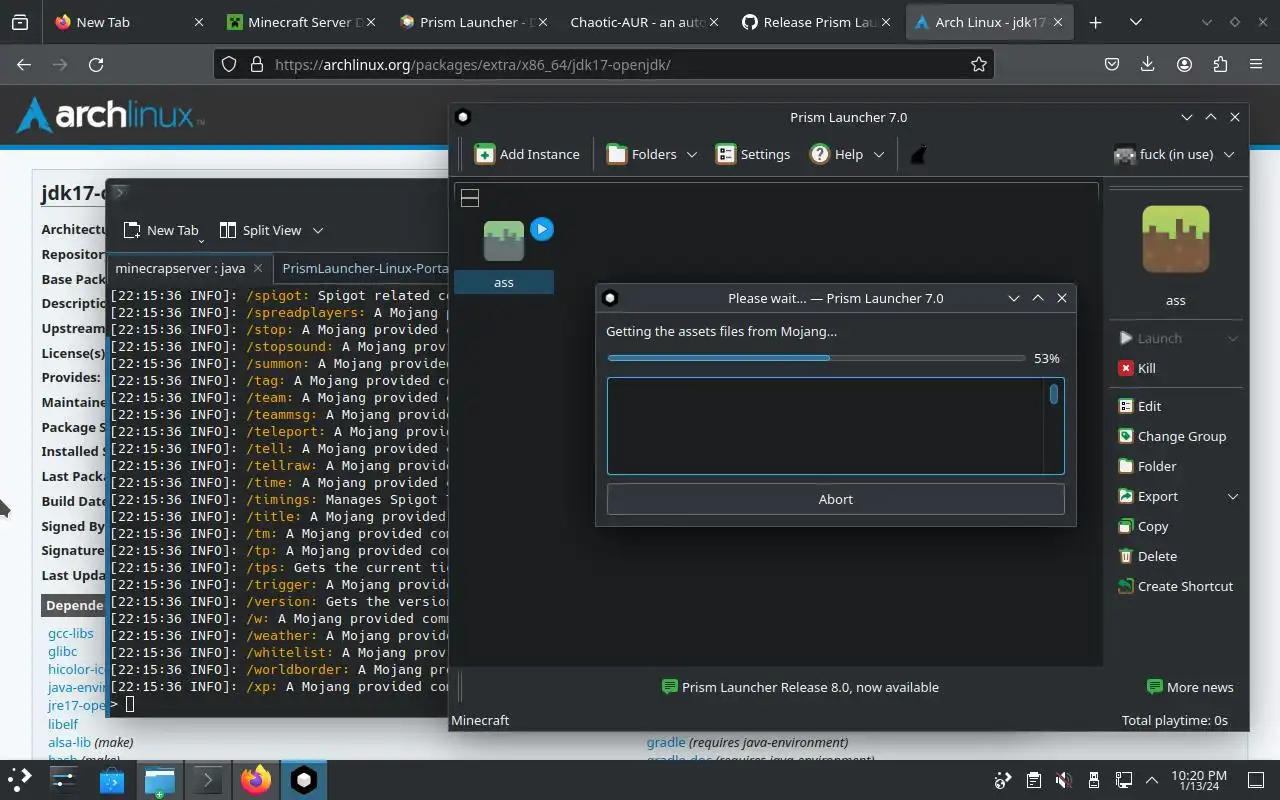Switch to Firefox from the taskbar
The image size is (1280, 800).
[x=256, y=780]
